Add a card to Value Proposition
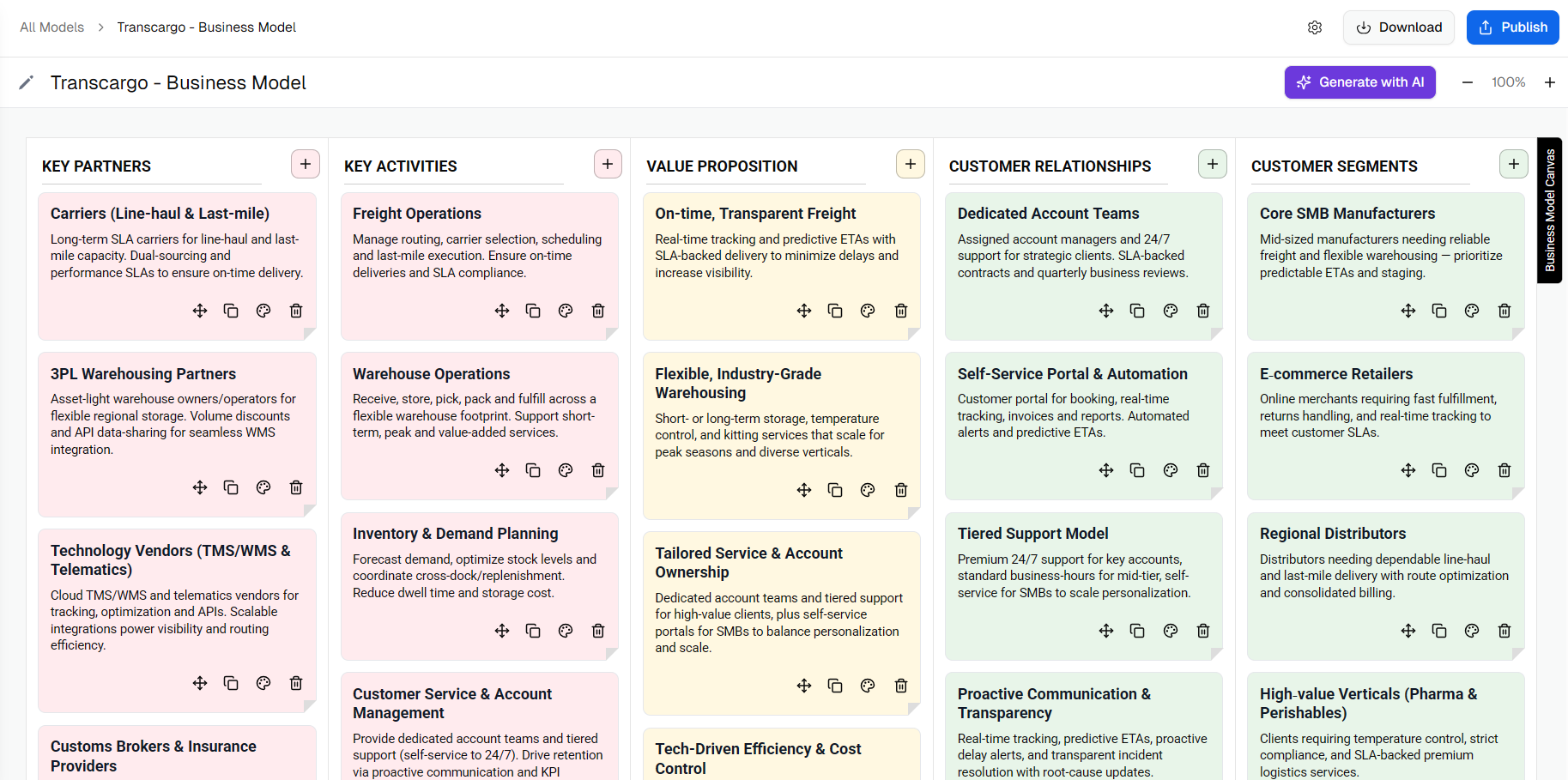 click(911, 164)
